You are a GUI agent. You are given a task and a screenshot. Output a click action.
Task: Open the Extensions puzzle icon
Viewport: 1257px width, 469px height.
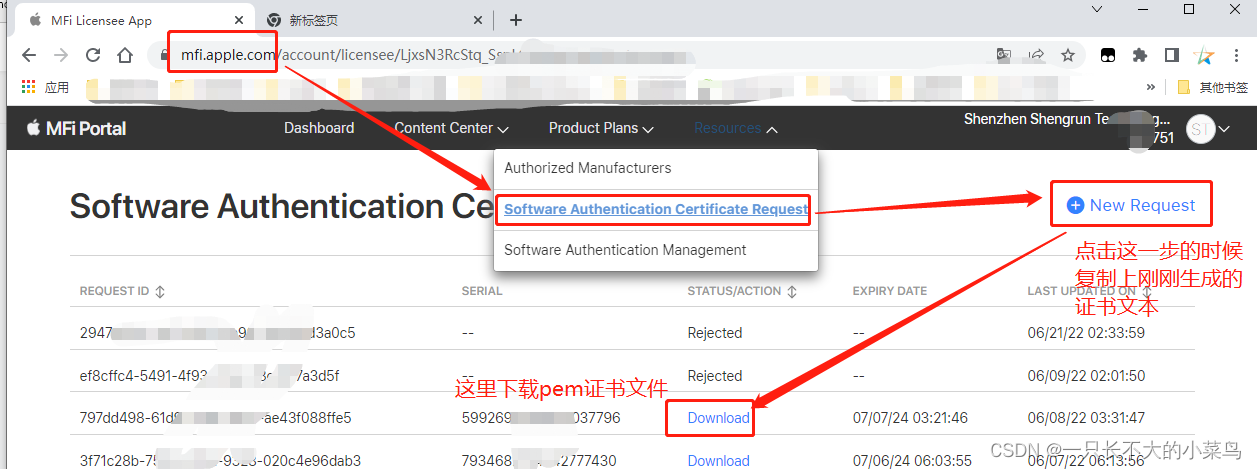click(x=1140, y=55)
